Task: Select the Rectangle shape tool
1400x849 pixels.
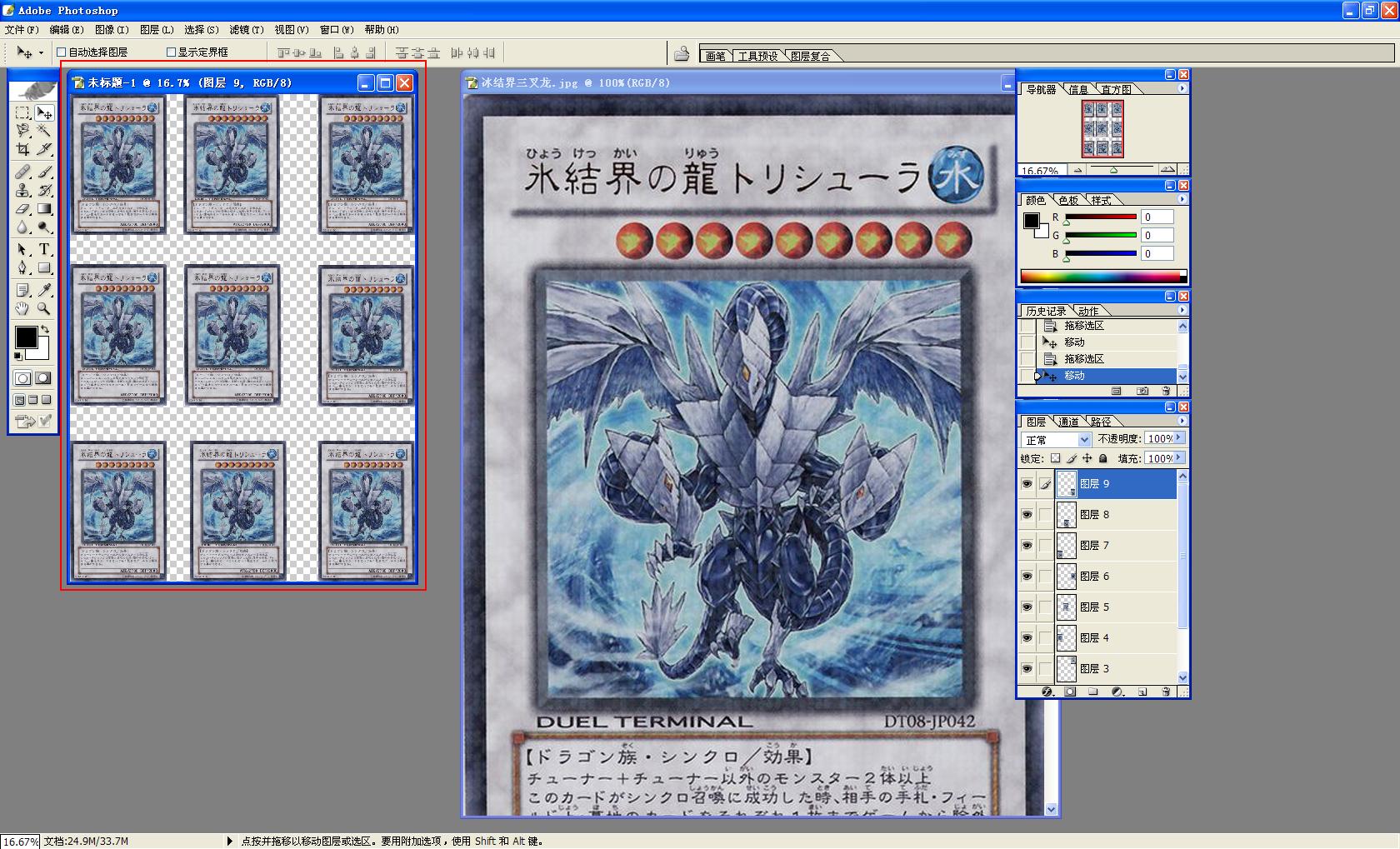Action: point(44,267)
